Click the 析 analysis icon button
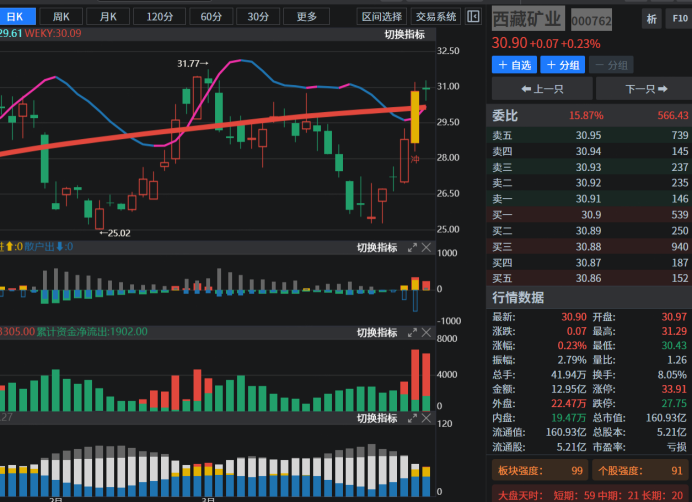Image resolution: width=692 pixels, height=502 pixels. (x=651, y=19)
